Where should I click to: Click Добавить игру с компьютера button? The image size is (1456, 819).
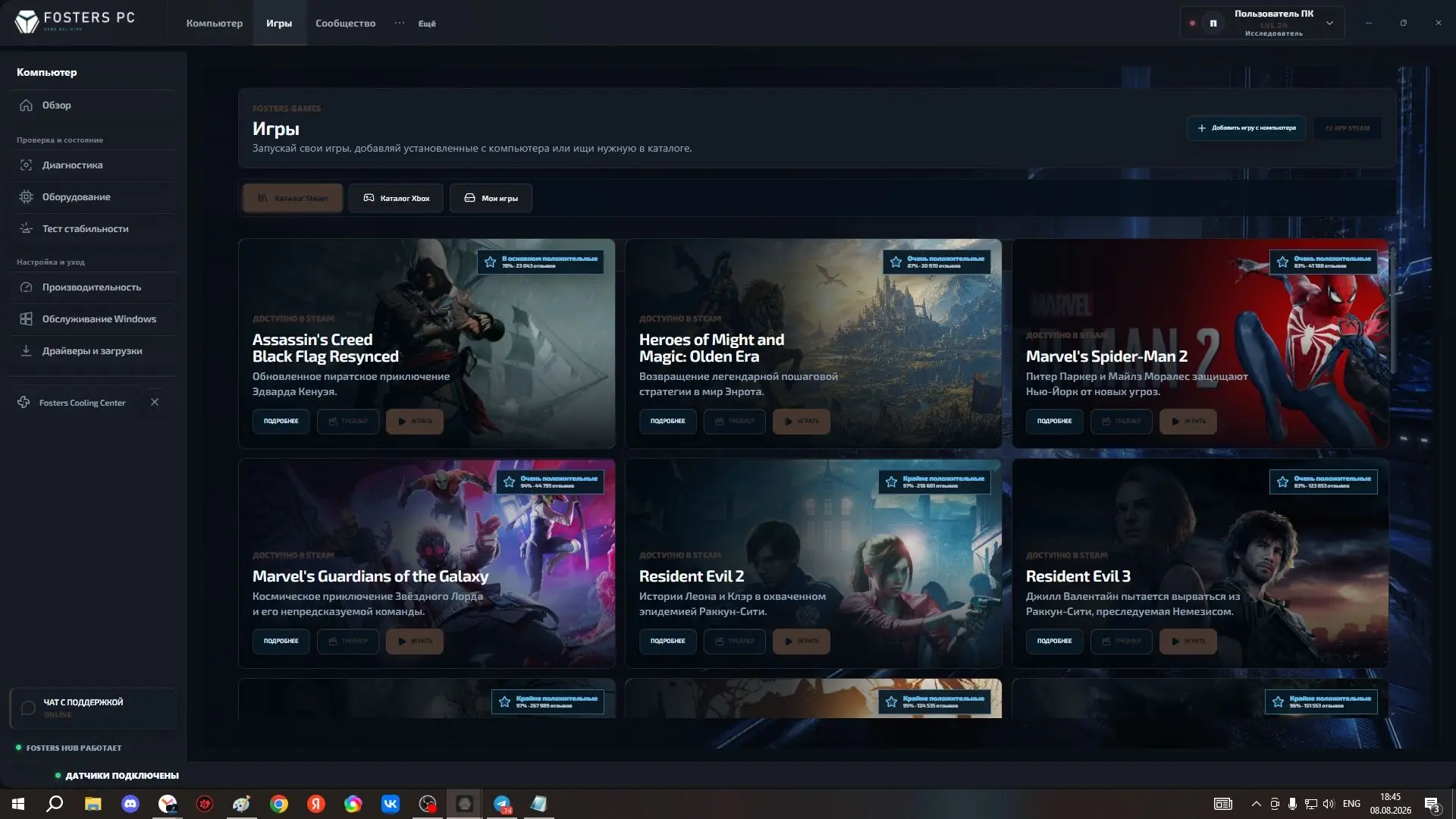tap(1247, 128)
